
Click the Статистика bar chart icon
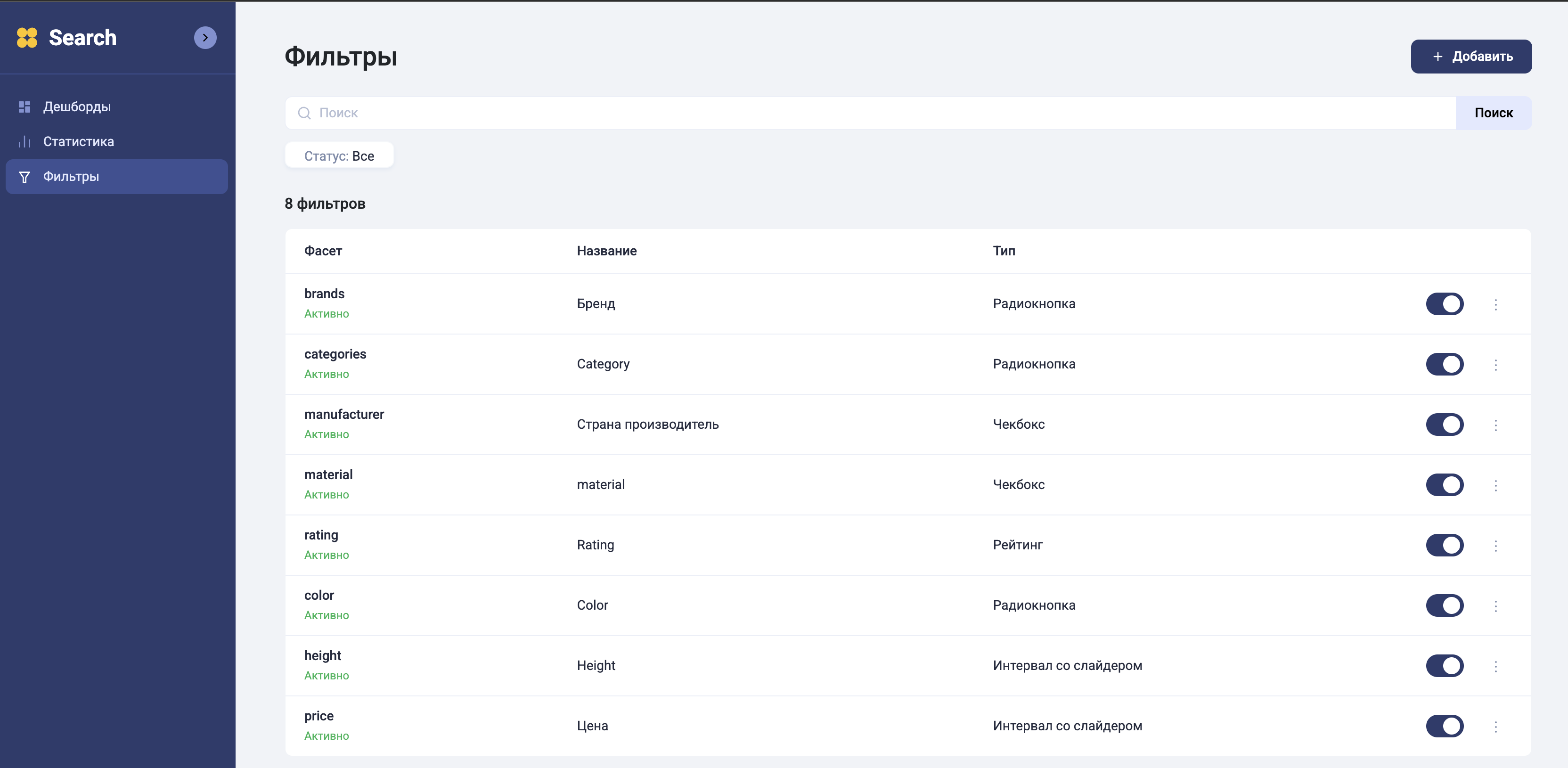click(x=24, y=141)
